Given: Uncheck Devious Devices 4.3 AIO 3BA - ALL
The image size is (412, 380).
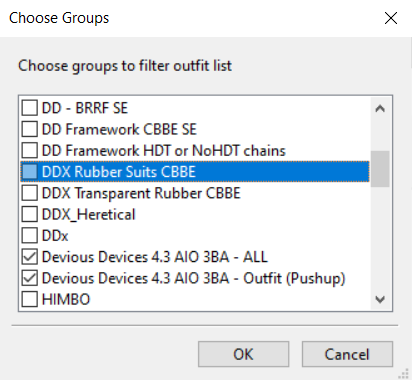Looking at the screenshot, I should [x=30, y=257].
